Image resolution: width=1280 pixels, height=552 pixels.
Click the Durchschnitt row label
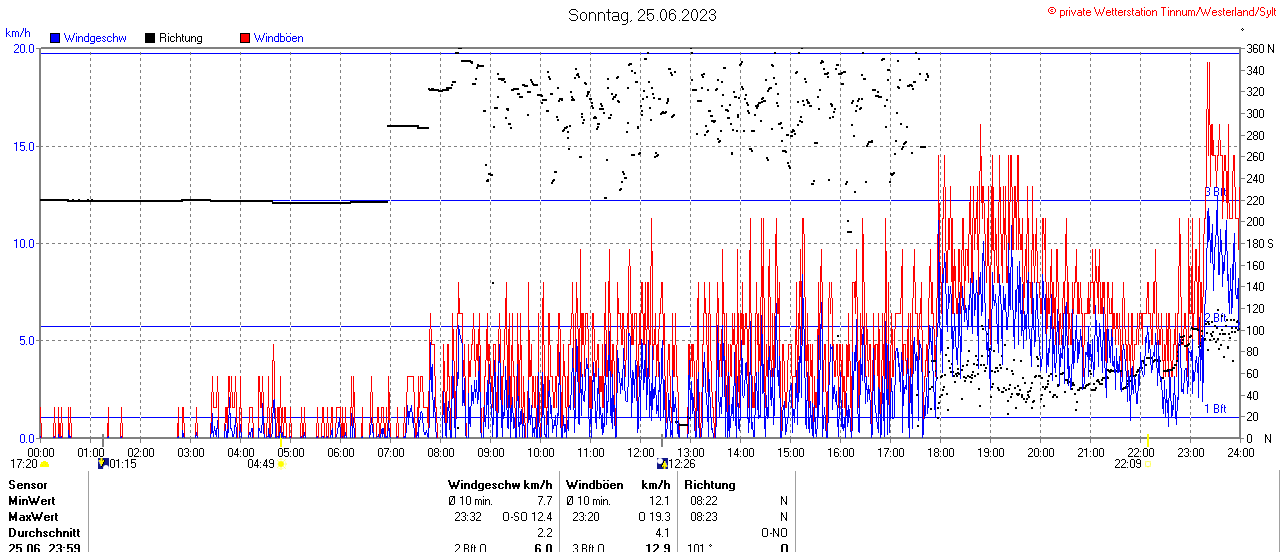44,533
